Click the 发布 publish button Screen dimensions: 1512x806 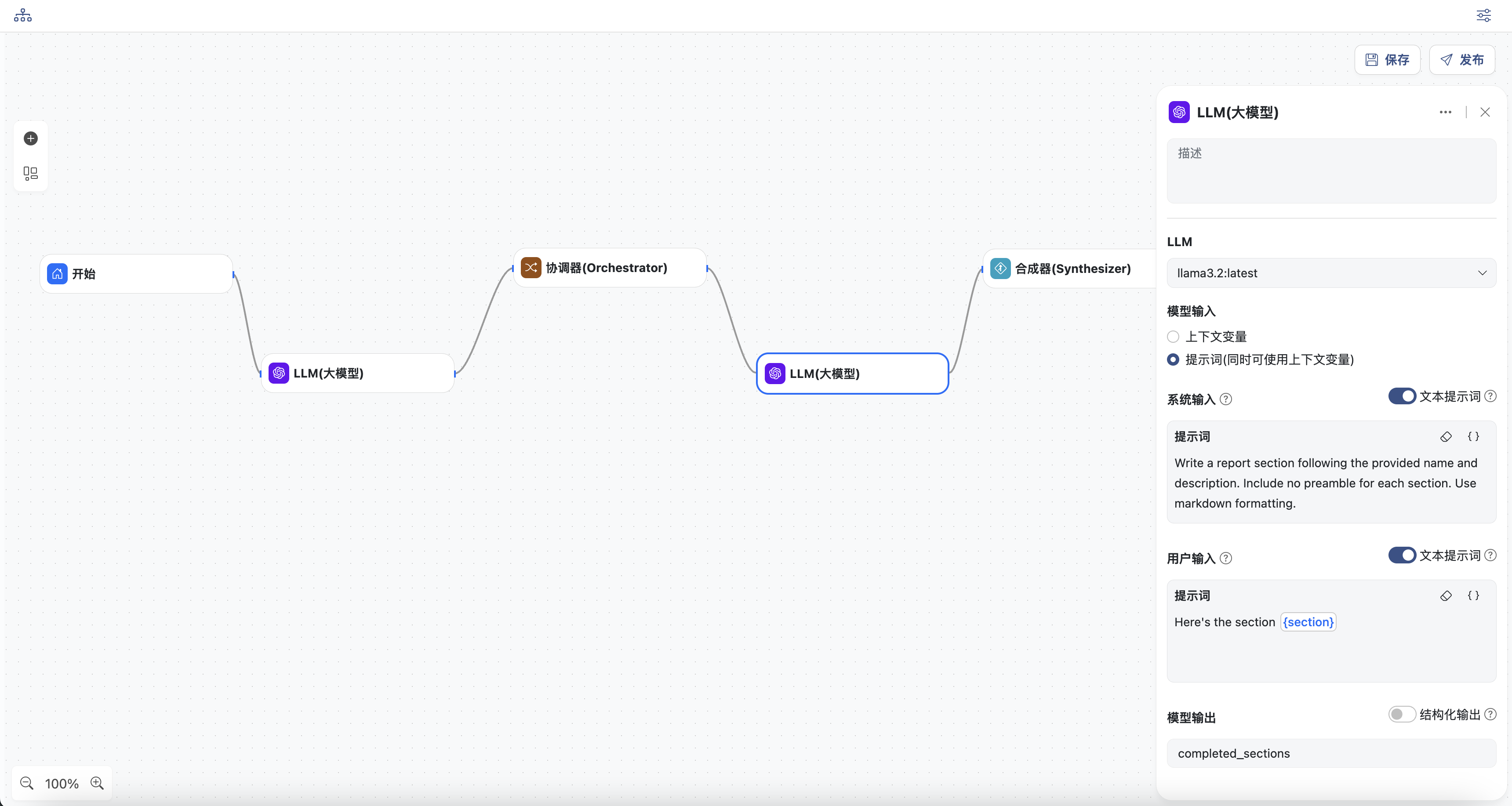(1461, 60)
